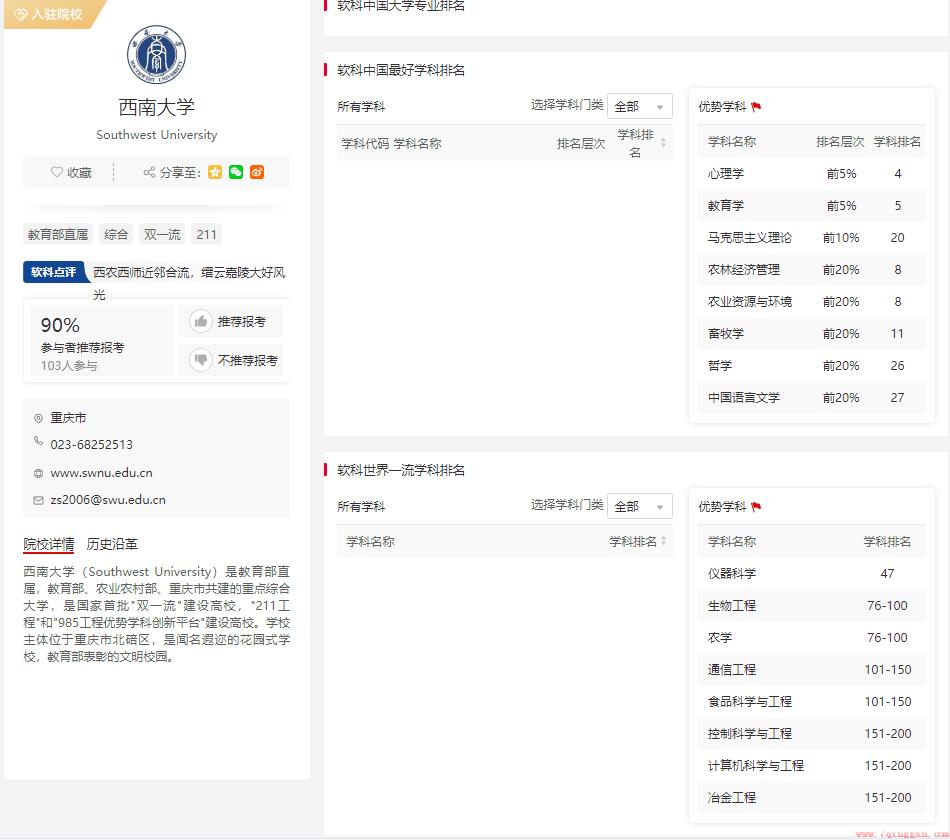Click 软科中国最好学科排名 heading
This screenshot has height=840, width=950.
pyautogui.click(x=400, y=70)
